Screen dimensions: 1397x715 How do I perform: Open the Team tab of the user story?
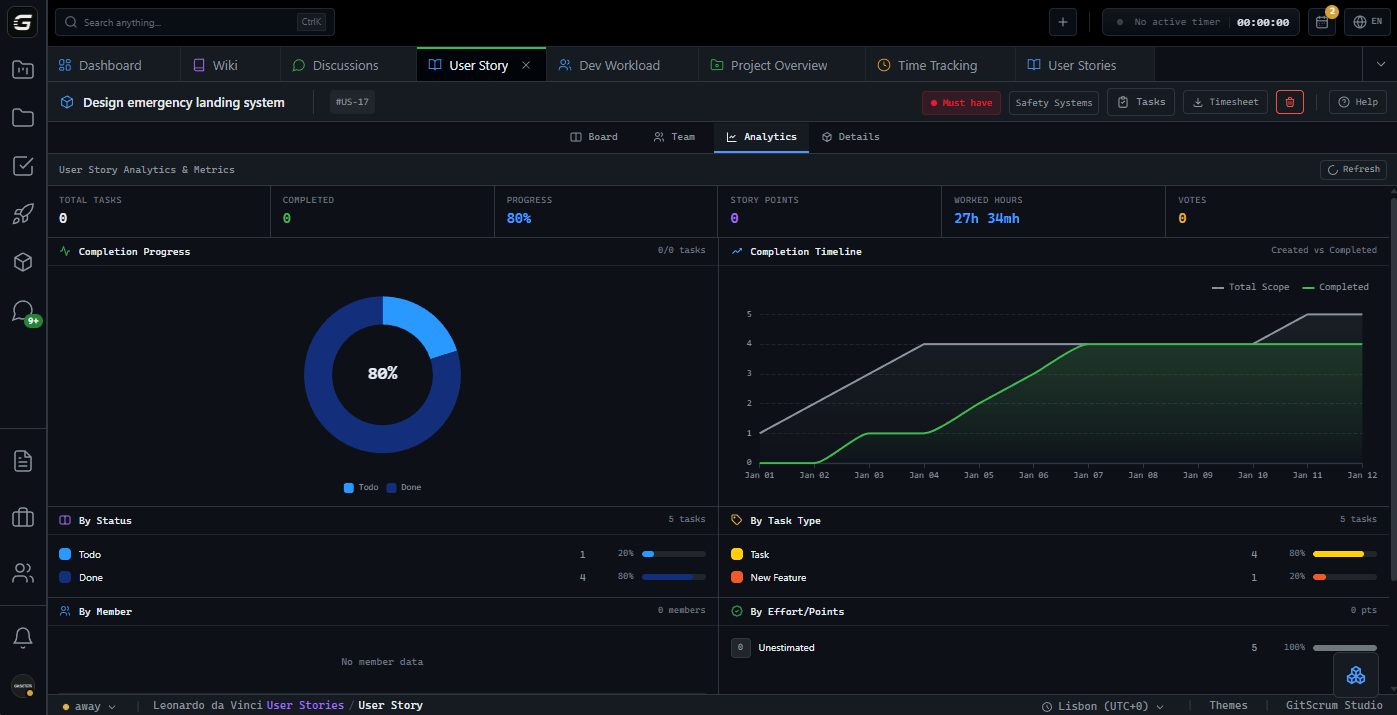coord(674,137)
